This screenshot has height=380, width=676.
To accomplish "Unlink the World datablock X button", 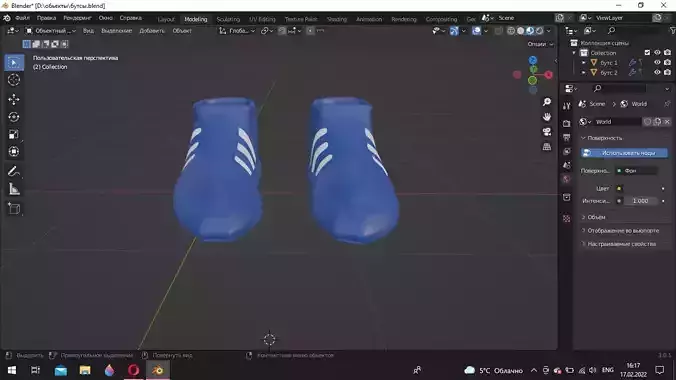I will coord(667,122).
